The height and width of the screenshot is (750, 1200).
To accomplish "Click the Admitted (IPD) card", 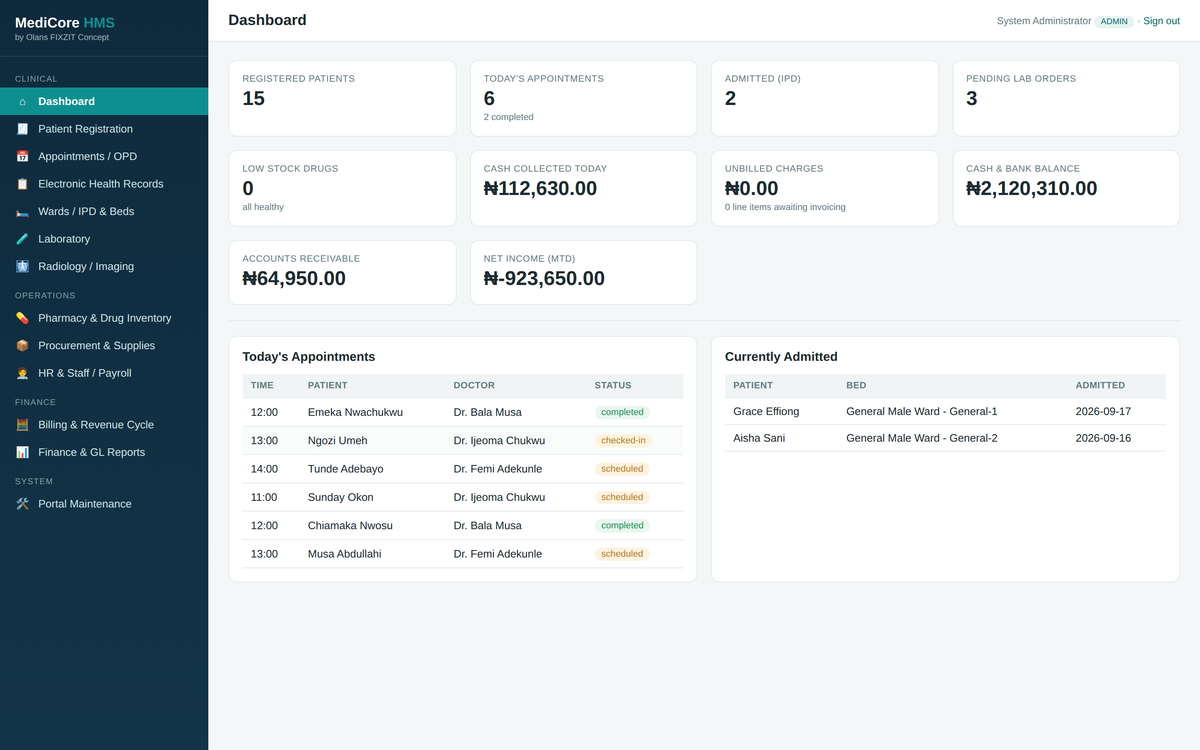I will [825, 98].
